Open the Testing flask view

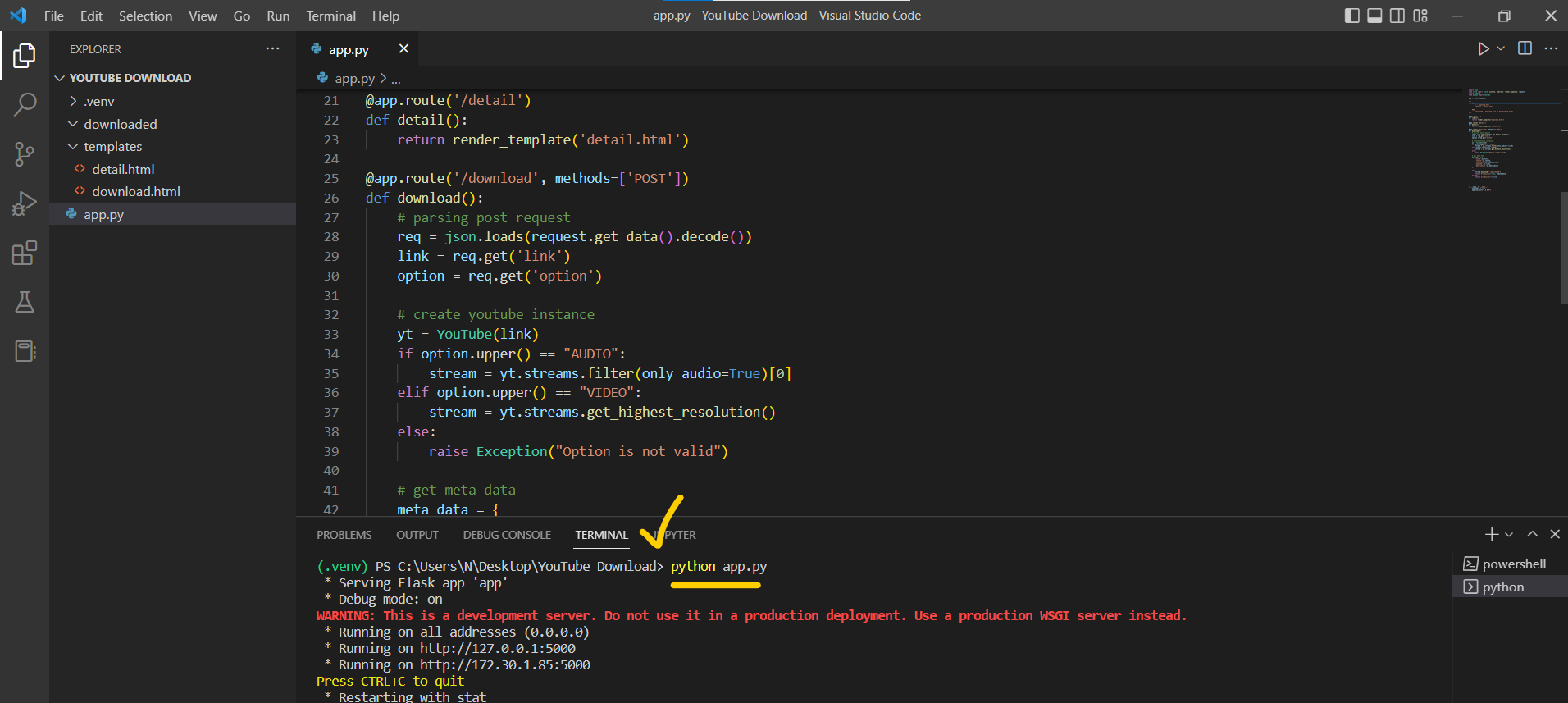(25, 302)
